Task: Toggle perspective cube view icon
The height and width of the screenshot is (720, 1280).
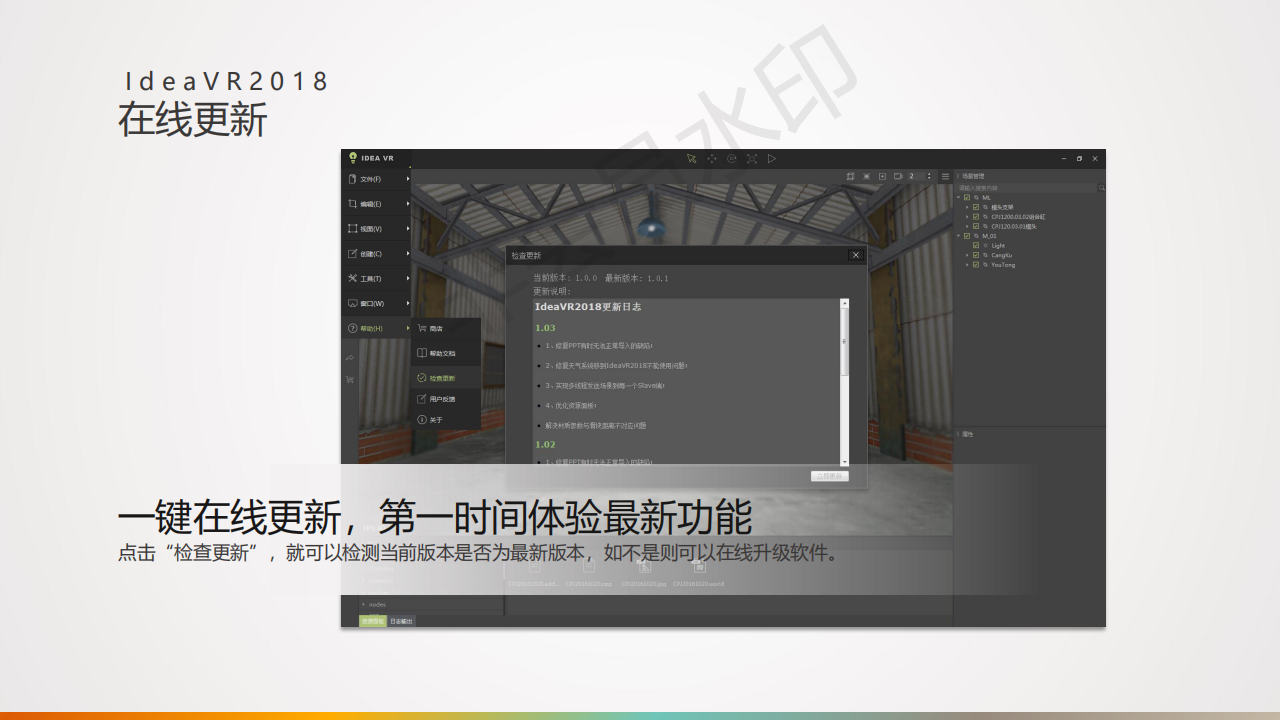Action: click(850, 176)
